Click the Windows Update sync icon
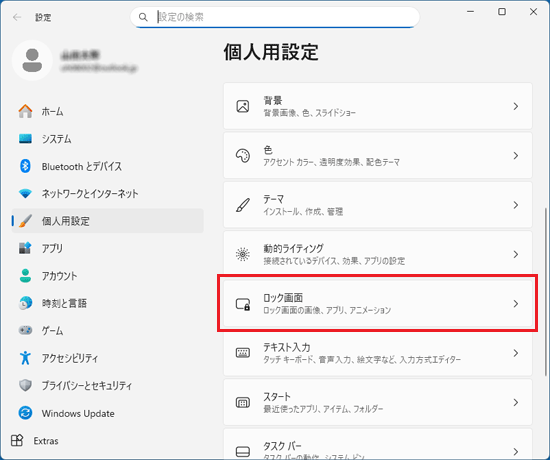550x460 pixels. point(25,413)
